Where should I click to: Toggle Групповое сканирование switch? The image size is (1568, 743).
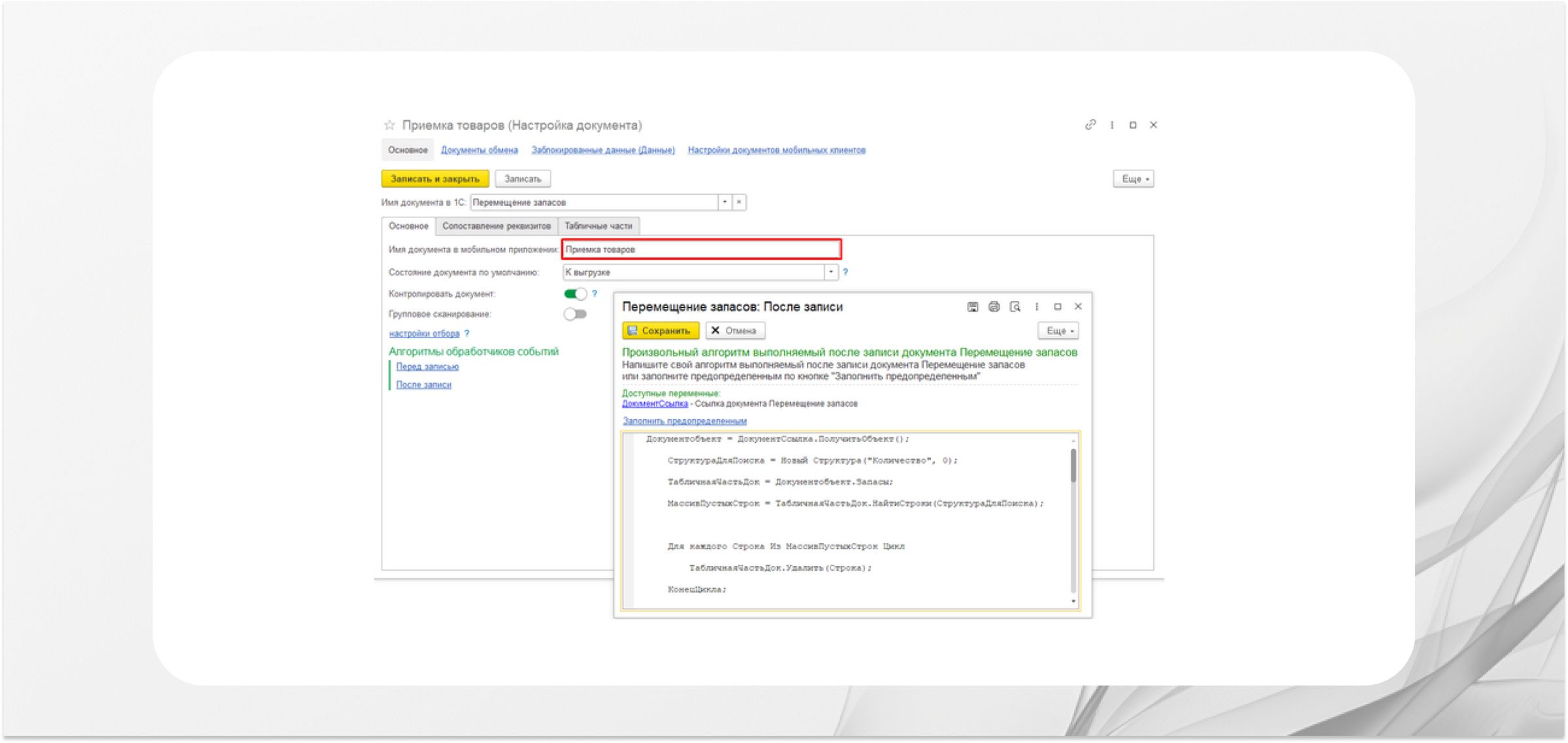pos(576,314)
